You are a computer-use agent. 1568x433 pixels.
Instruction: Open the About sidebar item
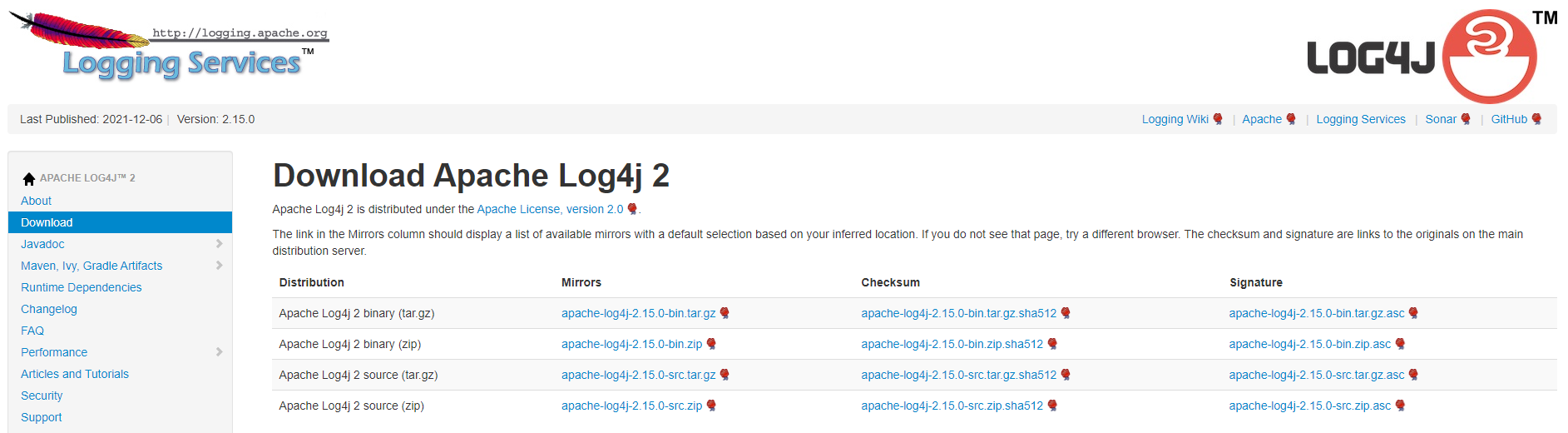(36, 201)
